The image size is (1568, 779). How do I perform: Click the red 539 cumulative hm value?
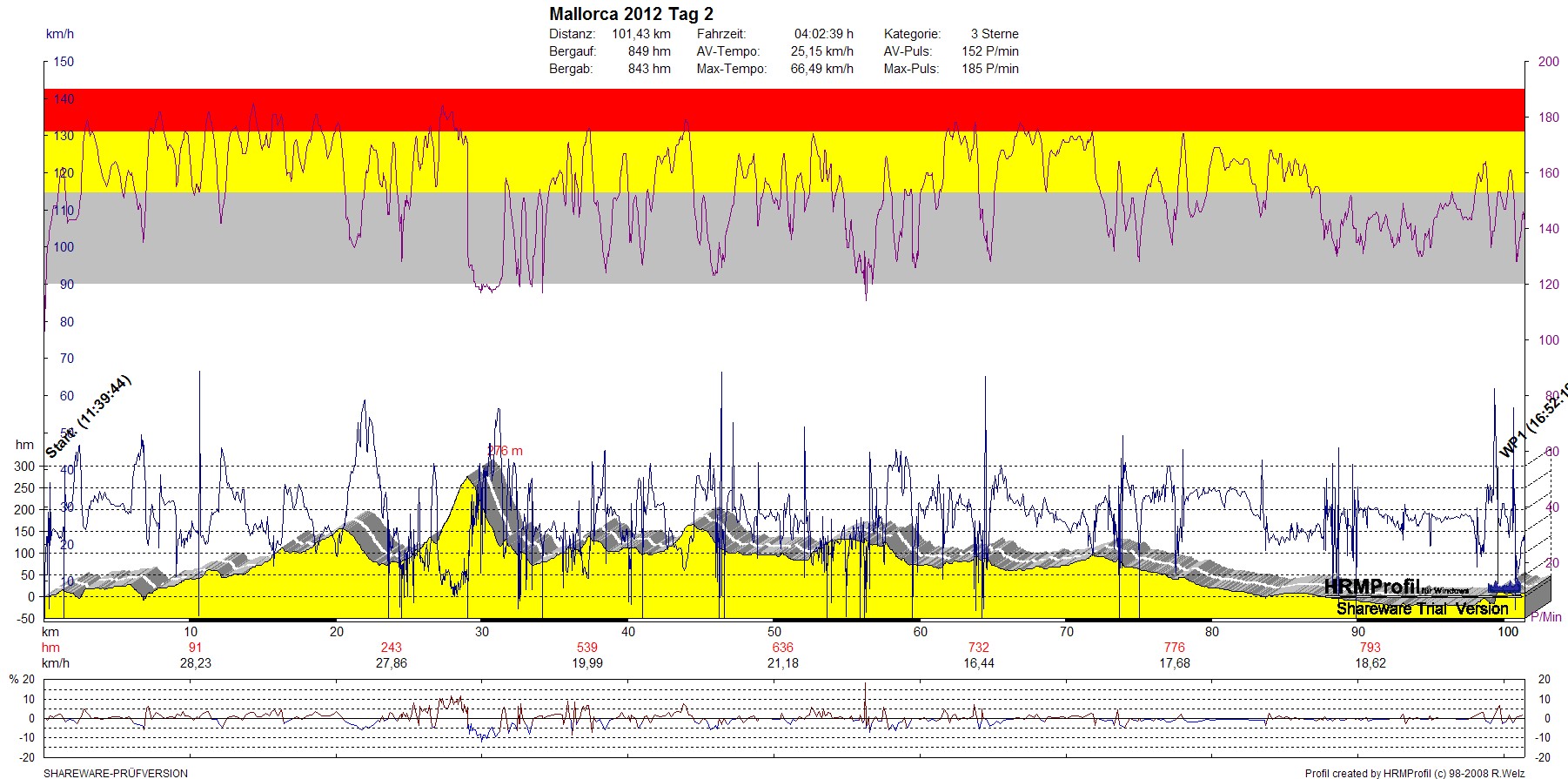tap(587, 648)
